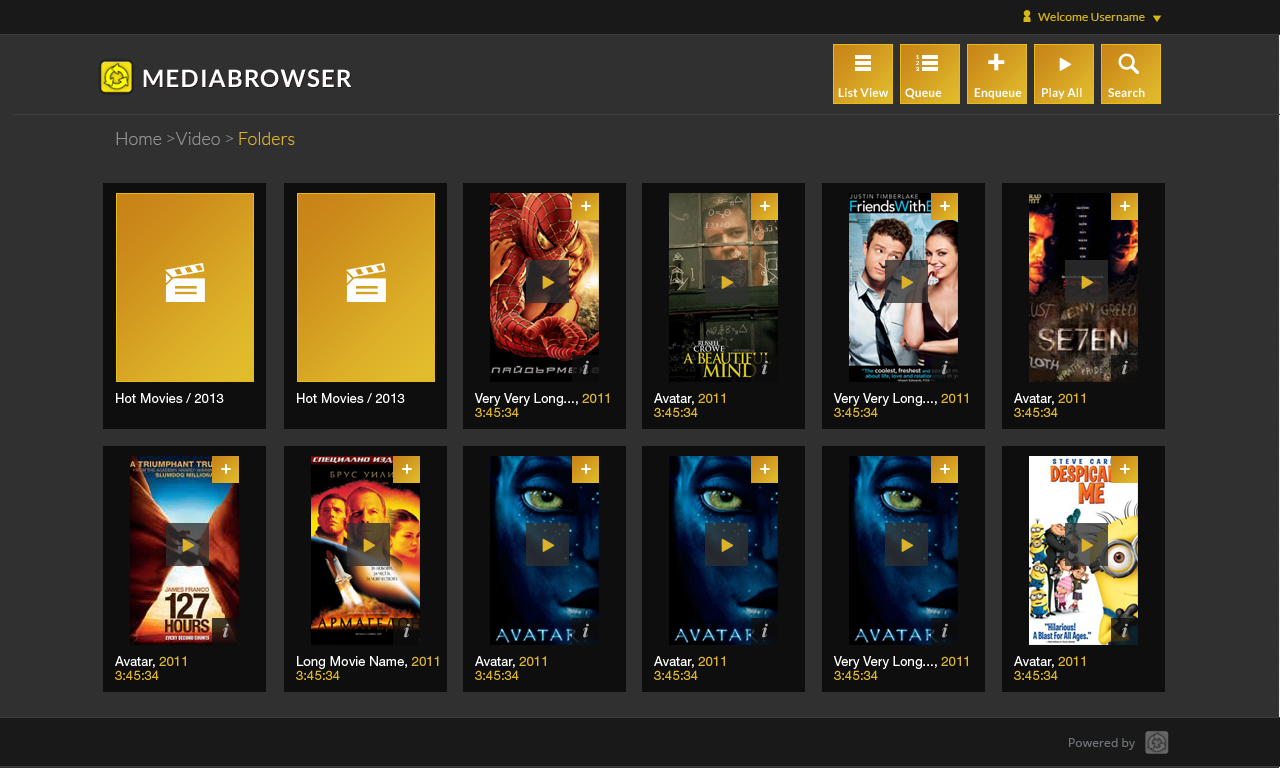Go to Home in the breadcrumb
Screen dimensions: 1280x768
point(138,139)
